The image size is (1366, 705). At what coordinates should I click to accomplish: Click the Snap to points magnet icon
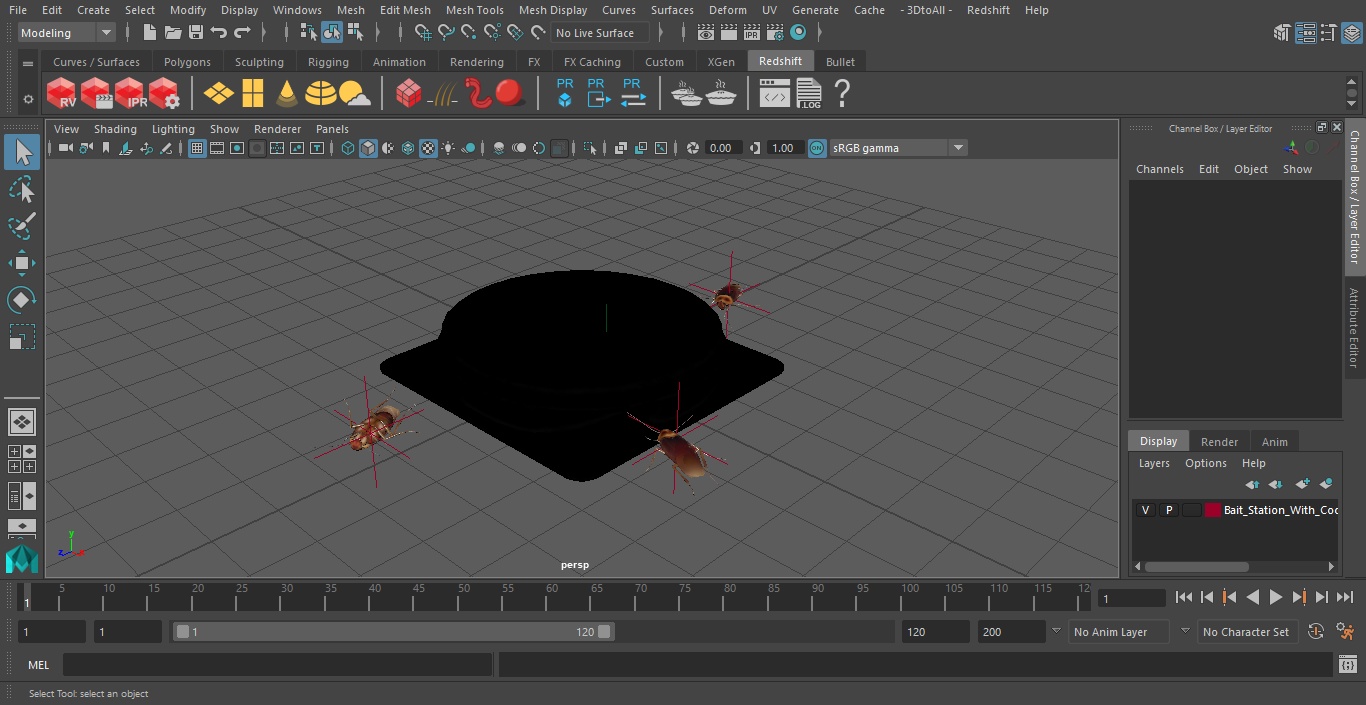pos(469,33)
